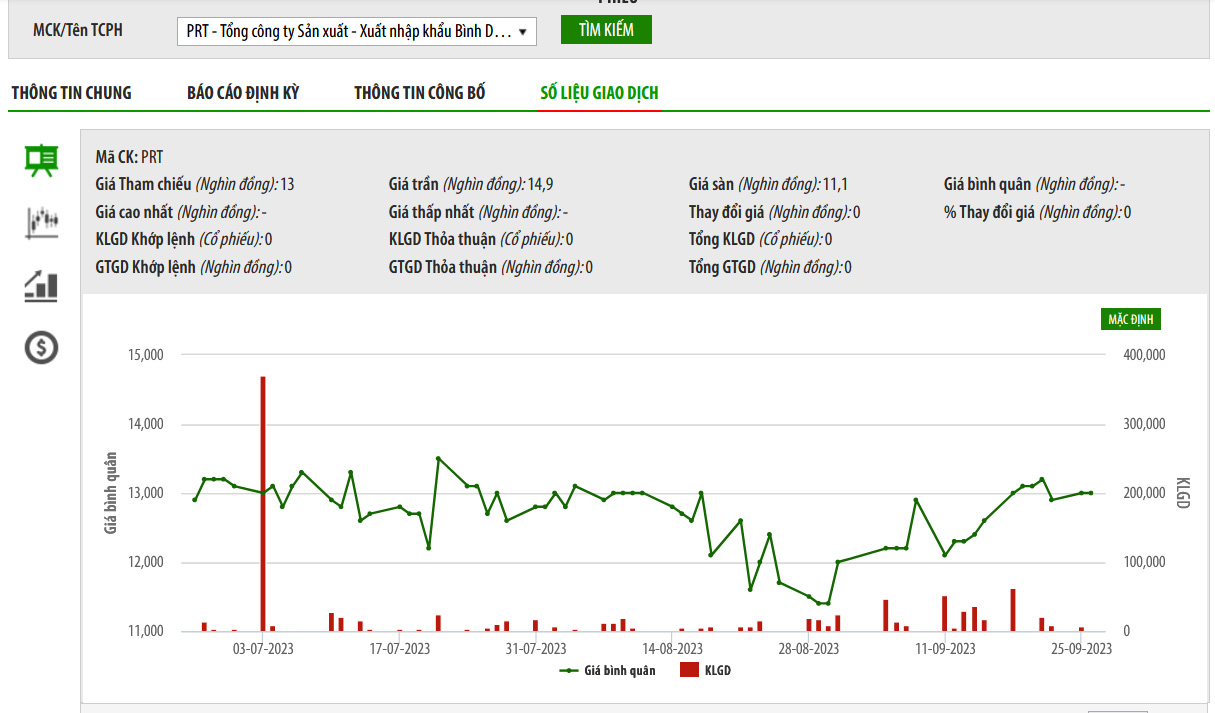
Task: Click the MẶC ĐỊNH default button
Action: (x=1131, y=319)
